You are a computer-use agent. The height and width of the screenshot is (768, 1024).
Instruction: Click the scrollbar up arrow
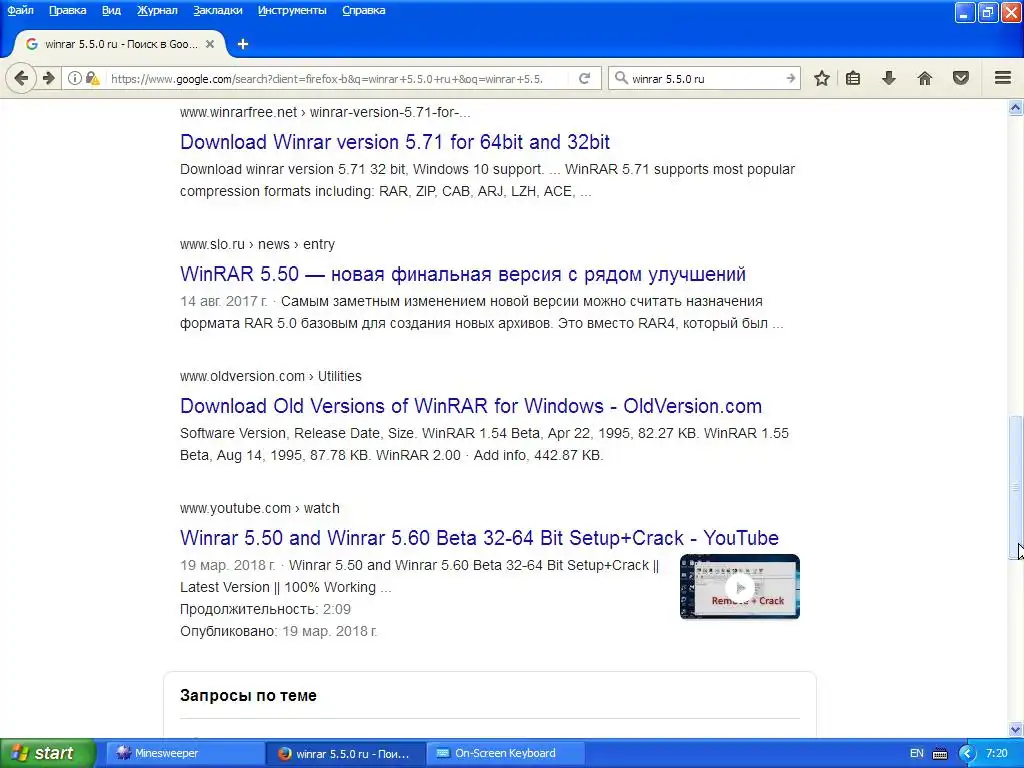tap(1016, 108)
